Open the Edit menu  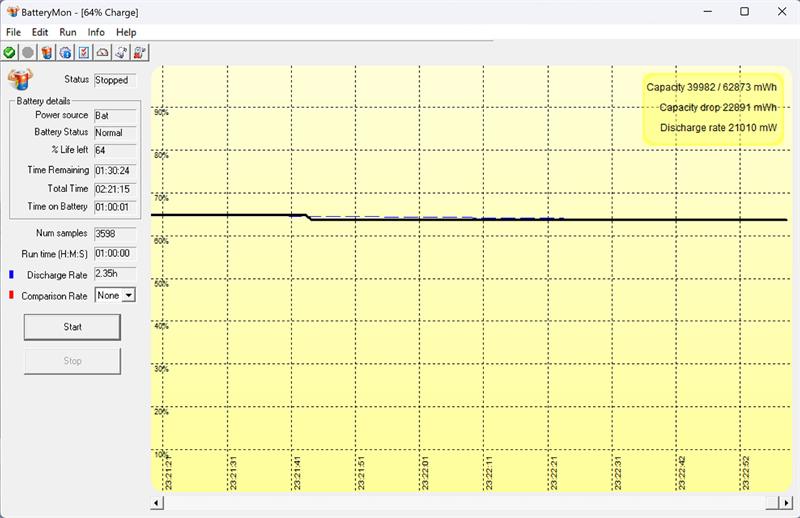40,32
